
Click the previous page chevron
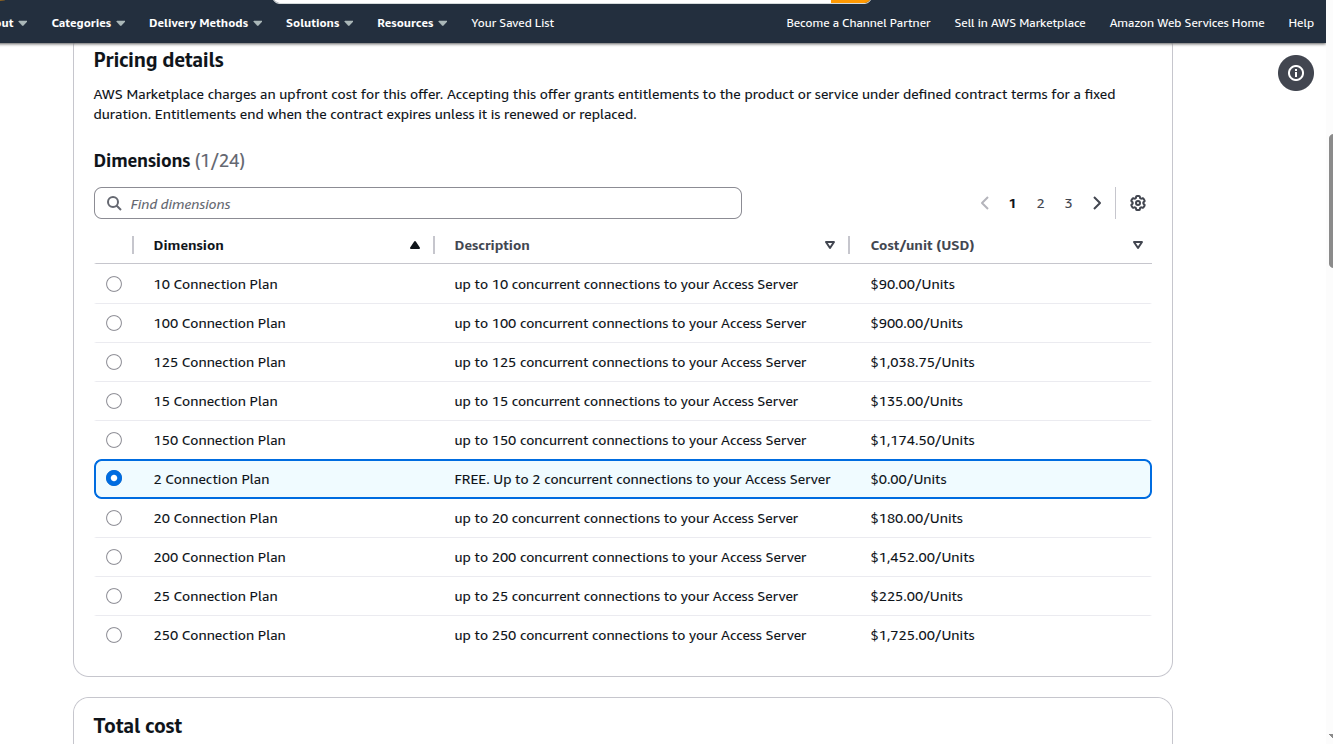pos(985,203)
